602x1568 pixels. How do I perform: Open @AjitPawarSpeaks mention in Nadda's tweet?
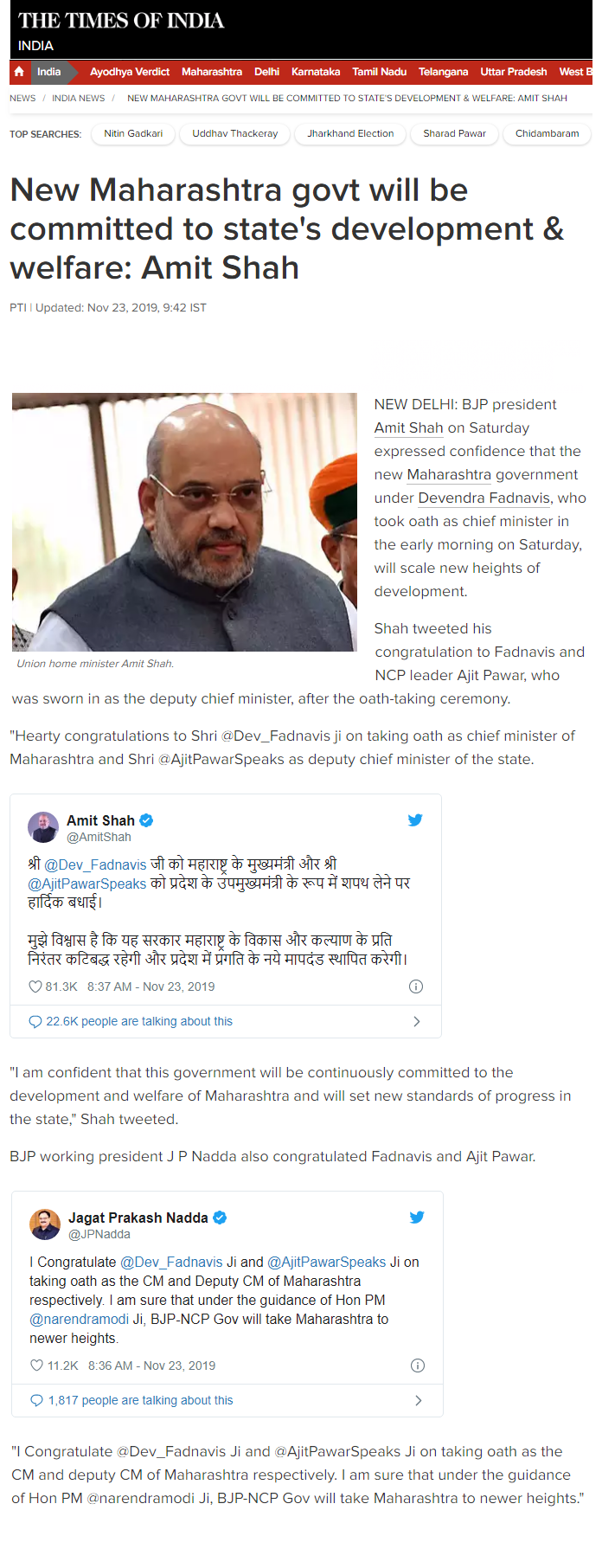point(326,1262)
